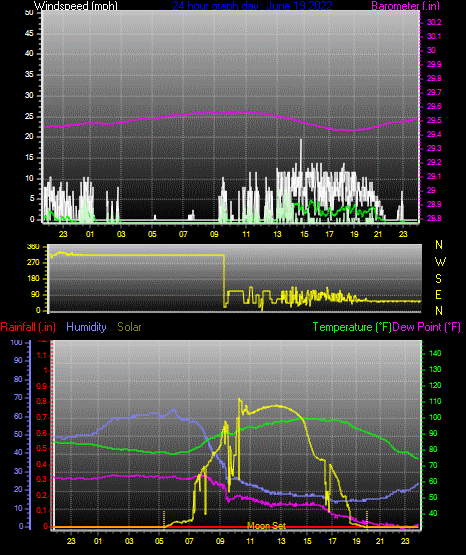
Task: Select the Rainfall (.in) legend label
Action: coord(28,327)
